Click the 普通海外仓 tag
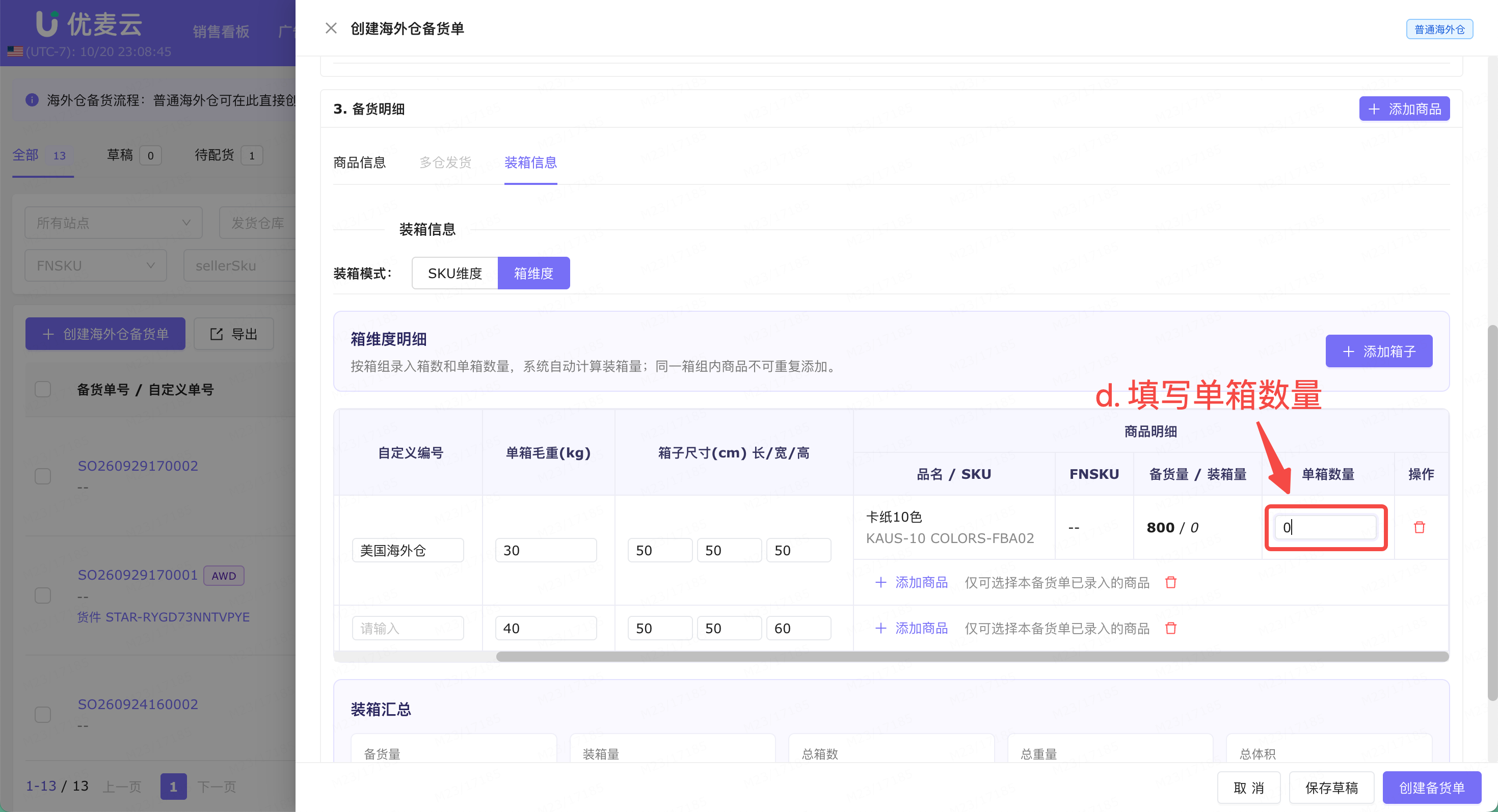This screenshot has height=812, width=1498. pos(1439,29)
